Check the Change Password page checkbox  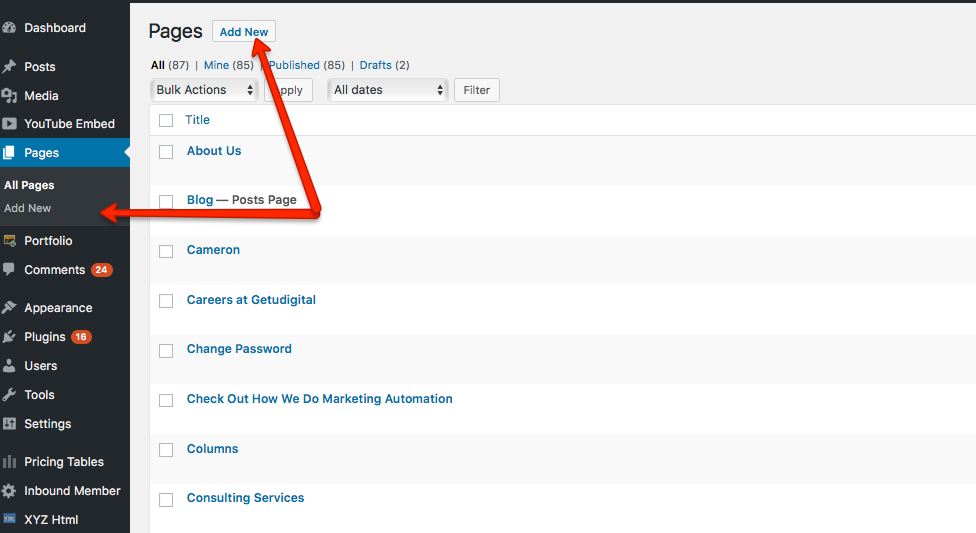coord(166,351)
